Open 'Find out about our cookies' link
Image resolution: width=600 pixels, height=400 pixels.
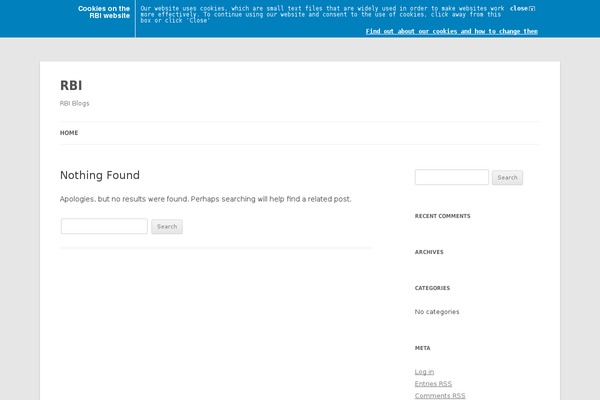451,31
